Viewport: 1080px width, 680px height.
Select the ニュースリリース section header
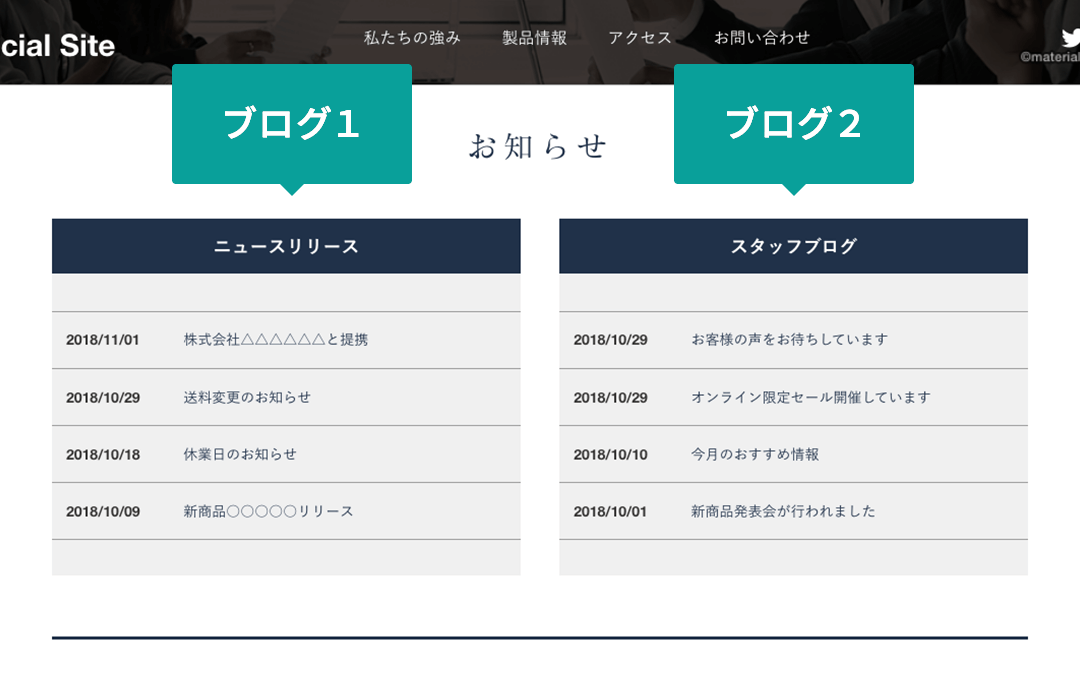[x=286, y=245]
